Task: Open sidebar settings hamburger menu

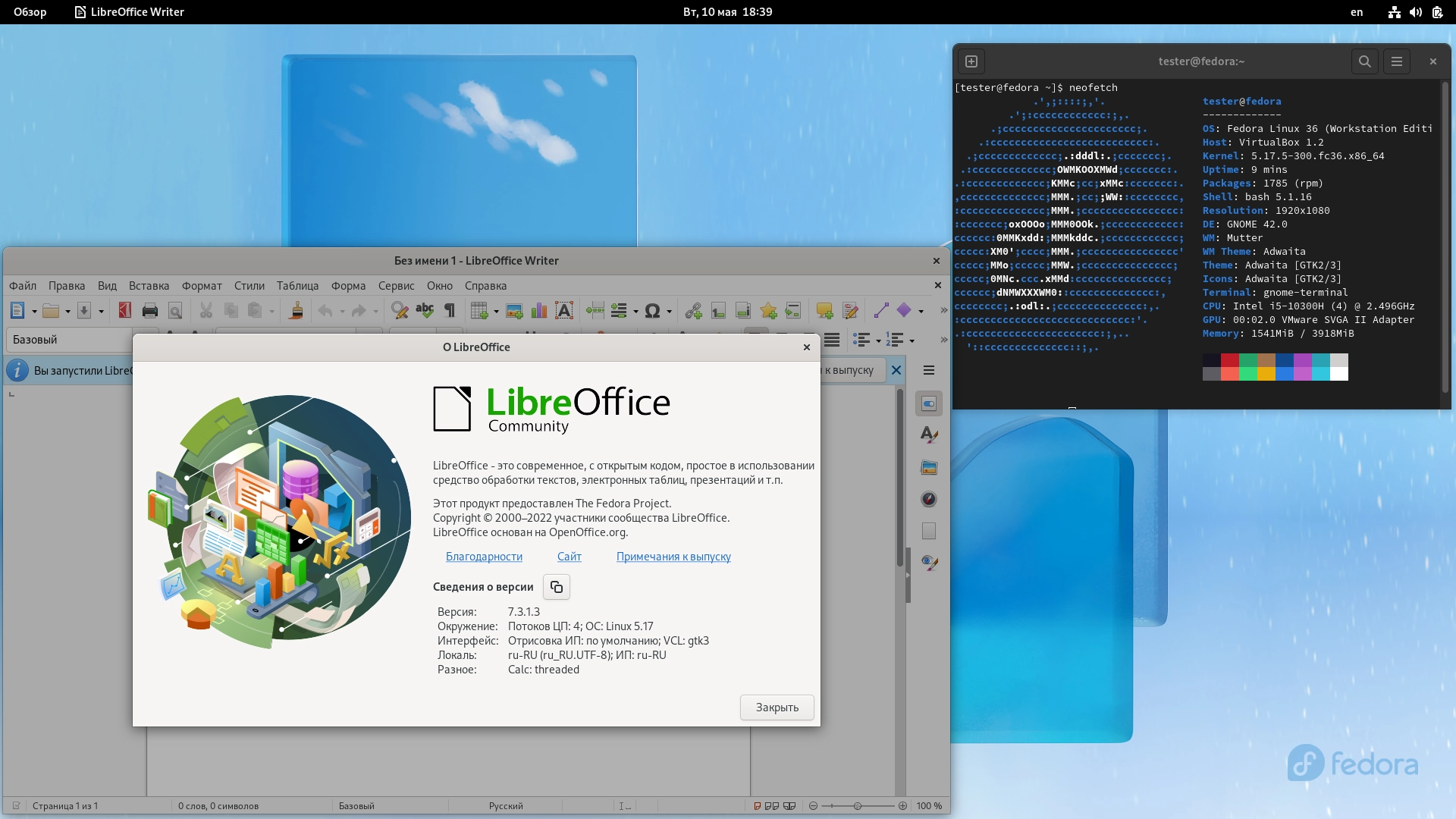Action: click(929, 370)
